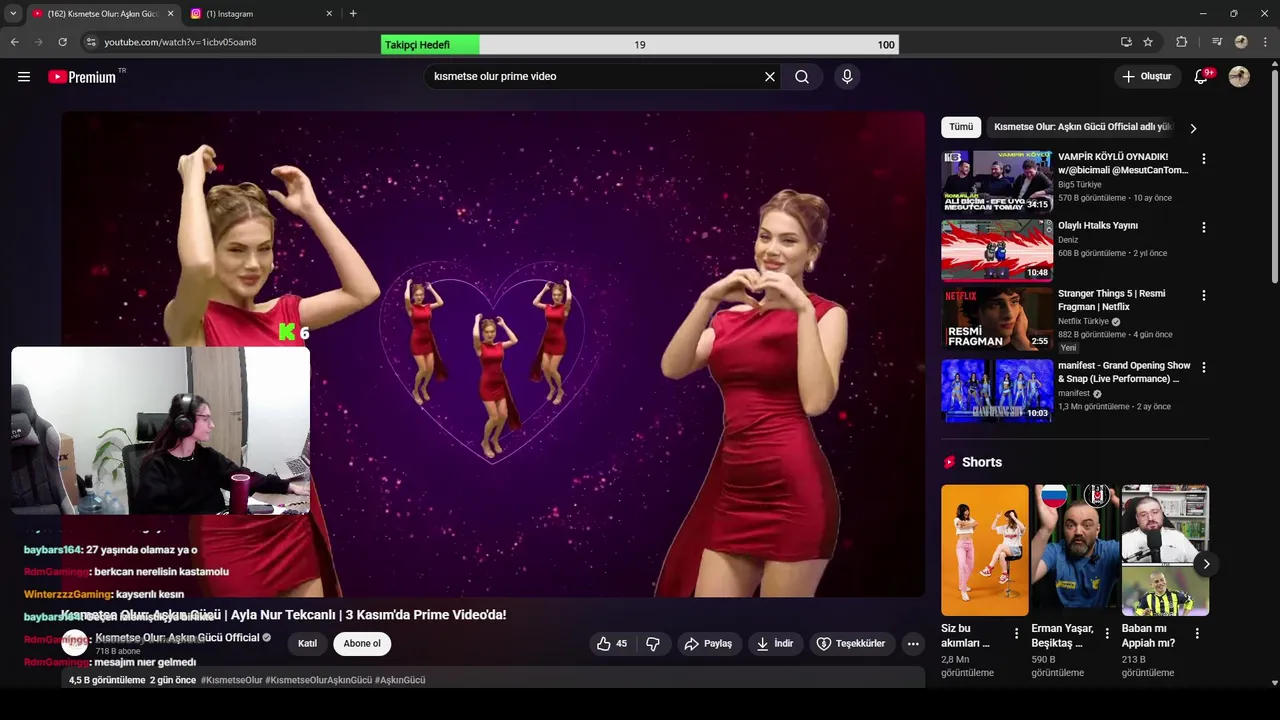
Task: Open options for Stranger Things 5 trailer
Action: (1203, 295)
